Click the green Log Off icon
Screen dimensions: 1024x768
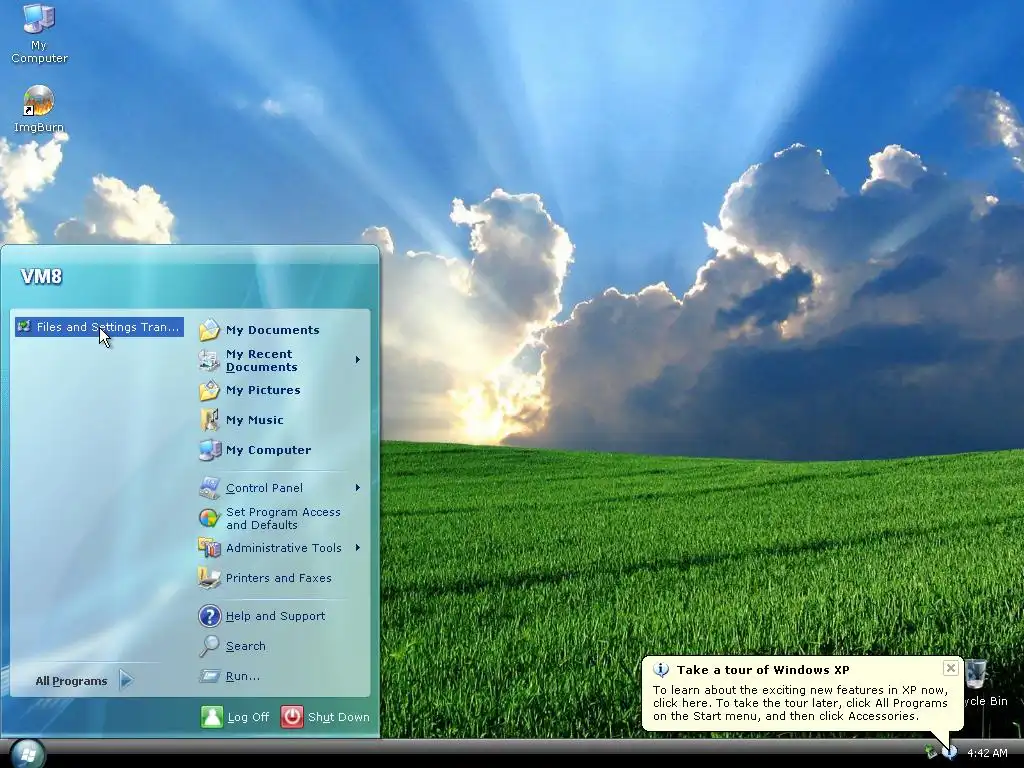click(x=211, y=716)
